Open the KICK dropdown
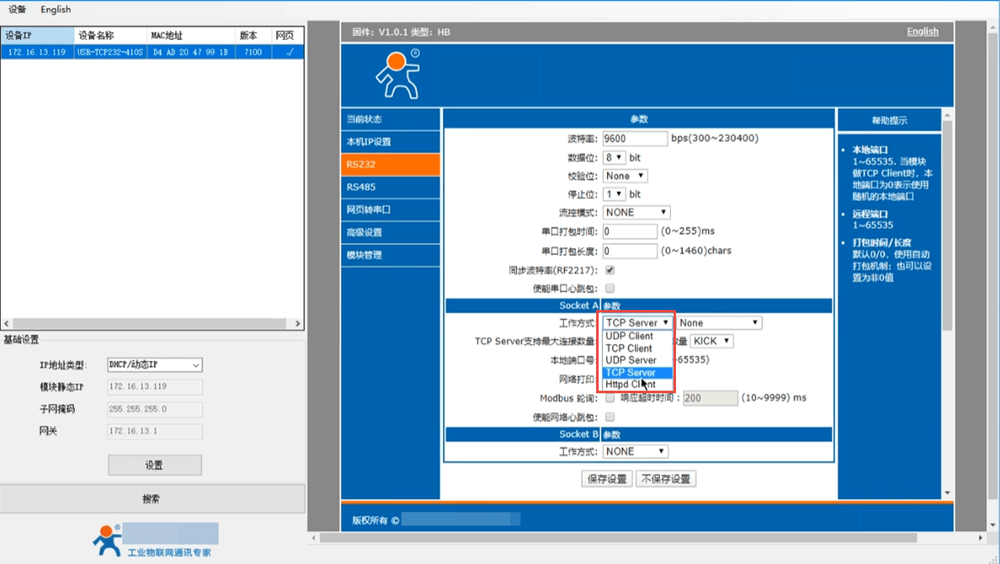 (712, 341)
